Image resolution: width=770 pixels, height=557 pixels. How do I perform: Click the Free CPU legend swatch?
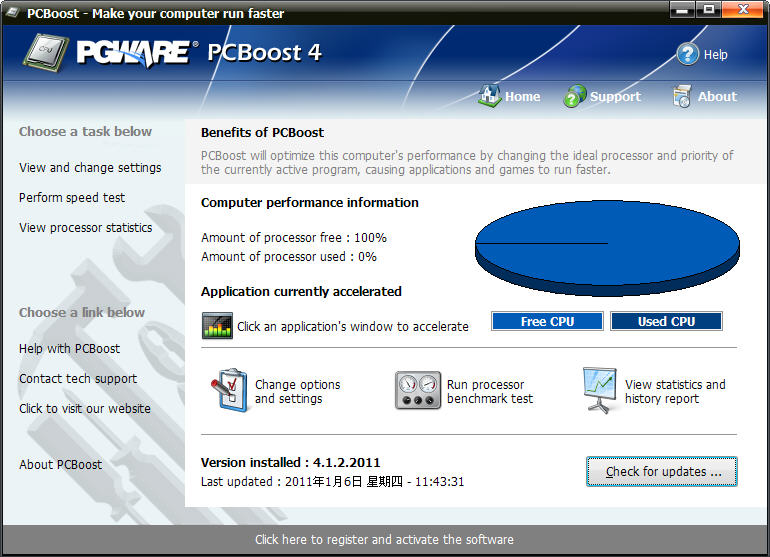(547, 321)
